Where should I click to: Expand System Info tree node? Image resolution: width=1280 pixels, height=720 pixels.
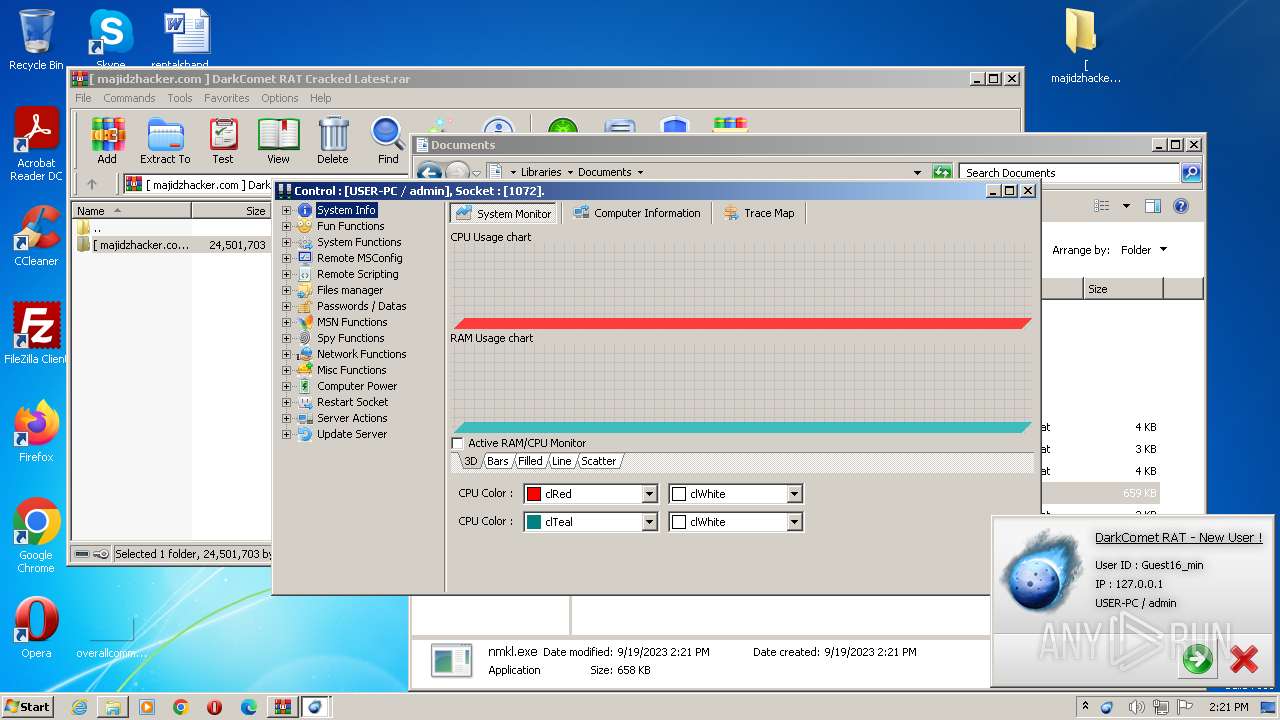286,210
